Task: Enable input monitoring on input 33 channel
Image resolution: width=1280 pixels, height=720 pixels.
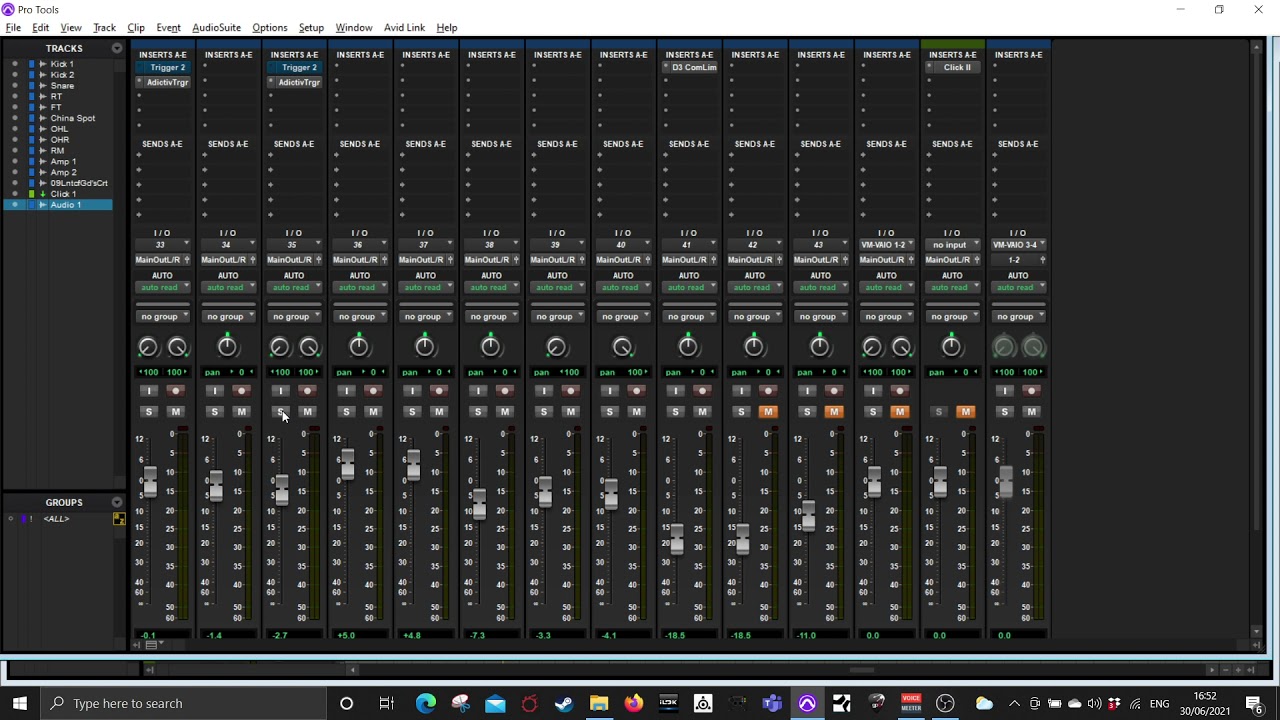Action: click(x=148, y=391)
